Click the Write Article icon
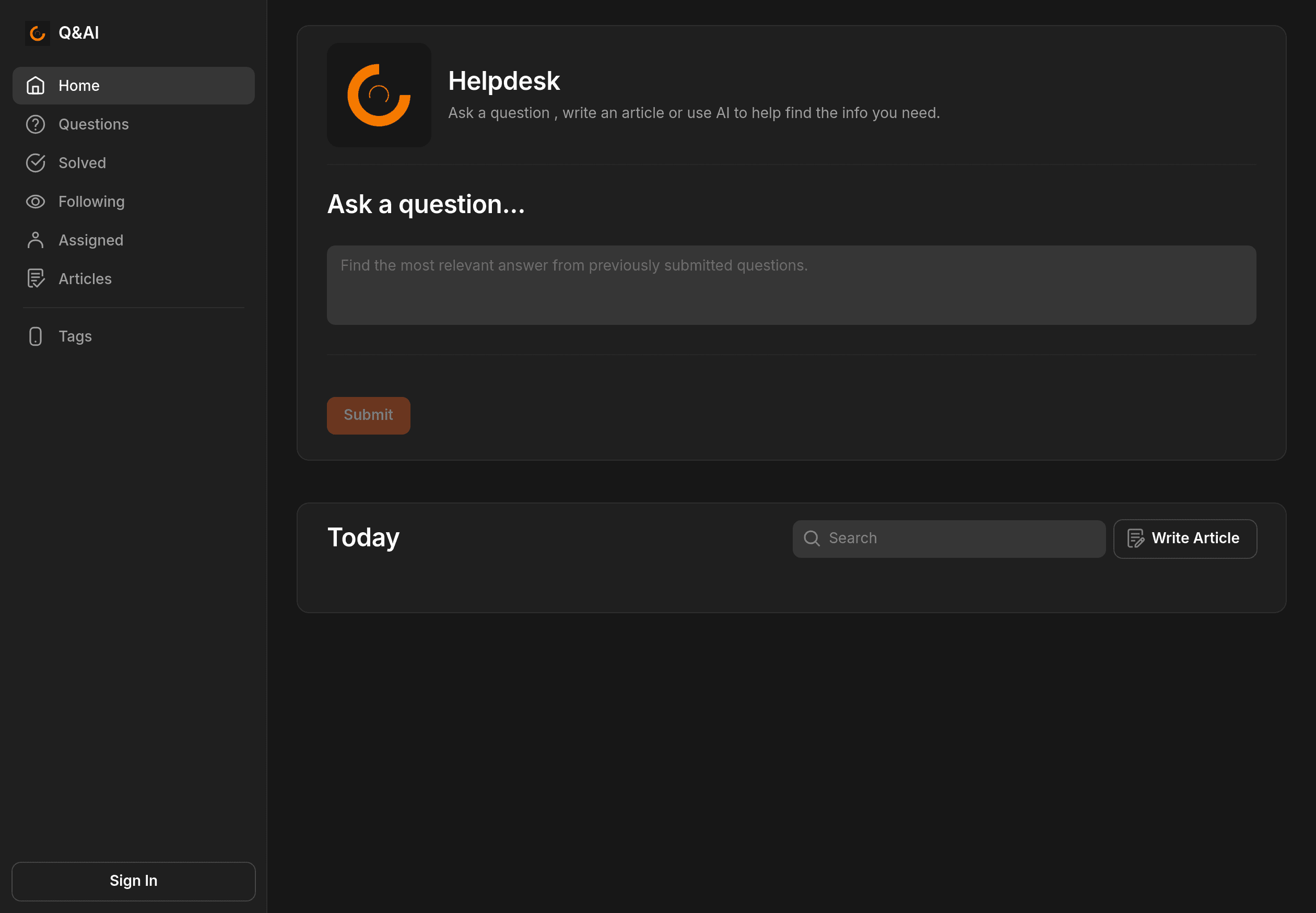Viewport: 1316px width, 913px height. click(x=1136, y=538)
